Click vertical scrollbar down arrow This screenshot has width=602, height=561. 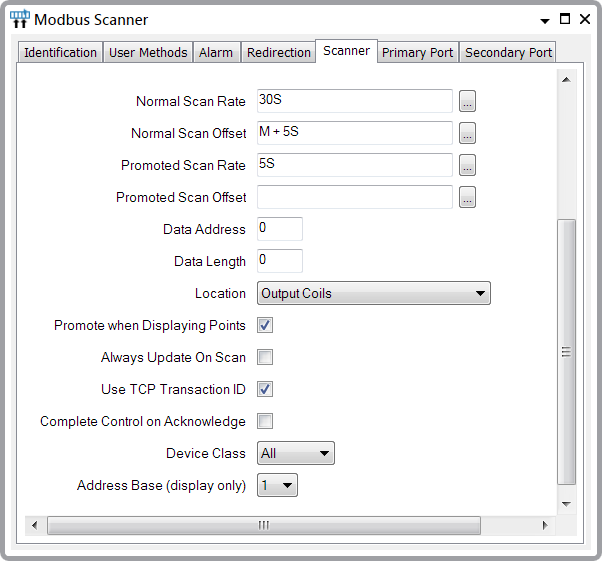566,503
